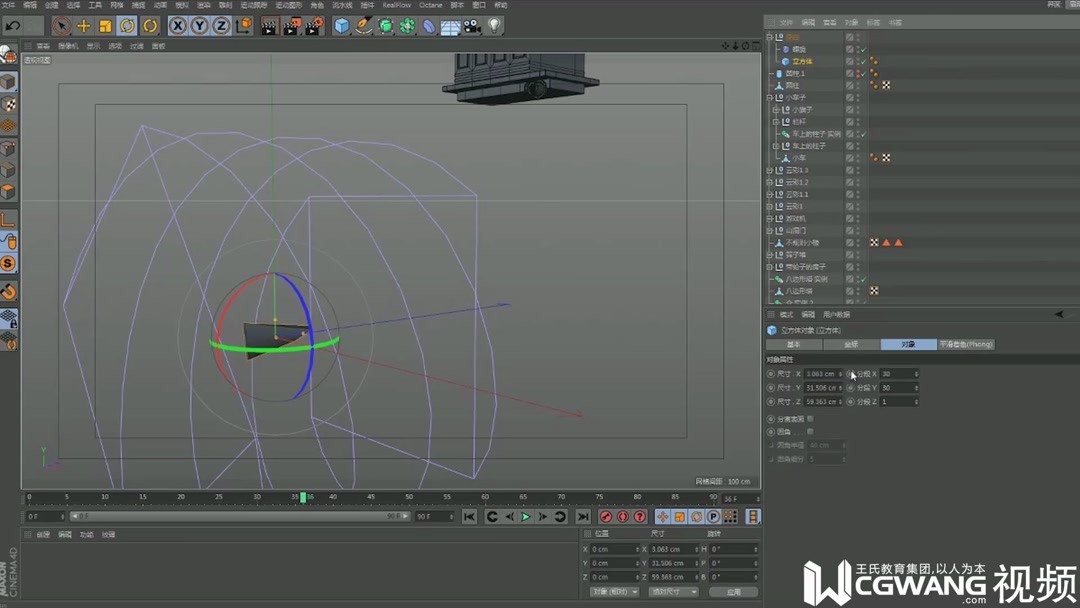Click the Render View clapperboard icon

(269, 26)
